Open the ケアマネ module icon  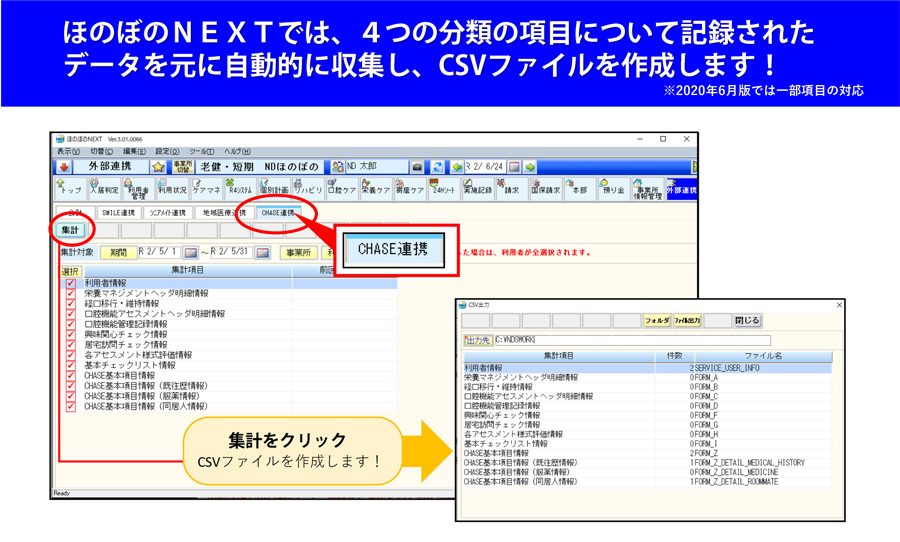[206, 189]
